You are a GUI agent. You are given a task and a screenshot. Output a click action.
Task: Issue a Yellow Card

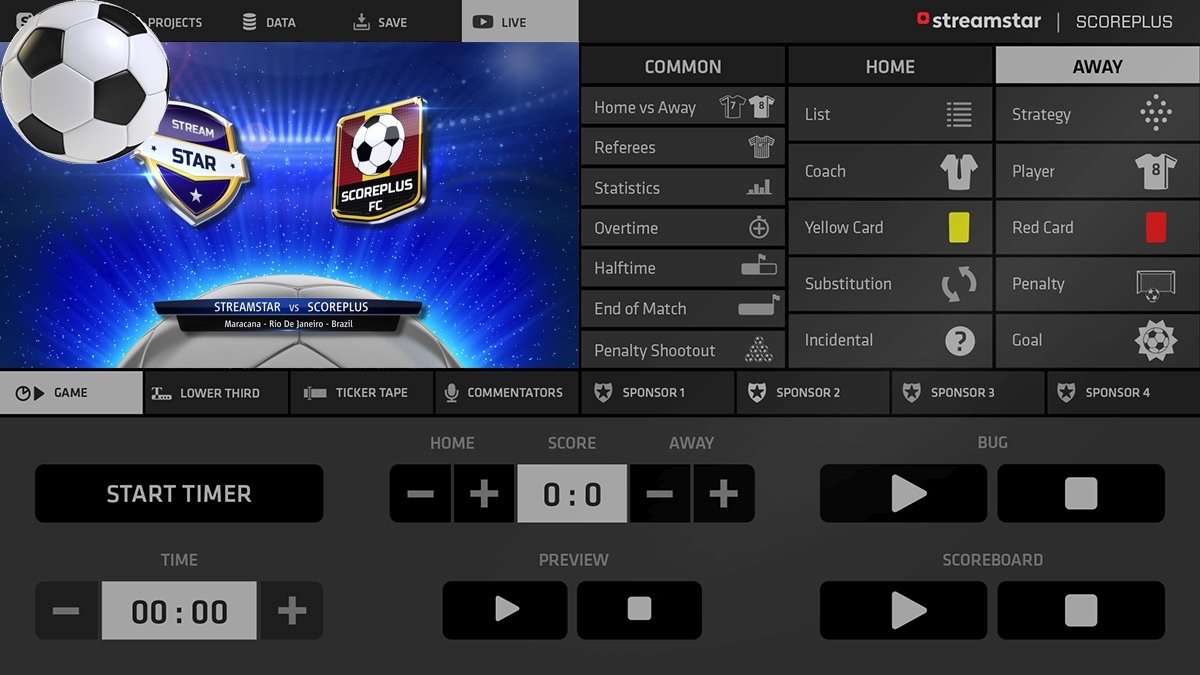(x=890, y=227)
